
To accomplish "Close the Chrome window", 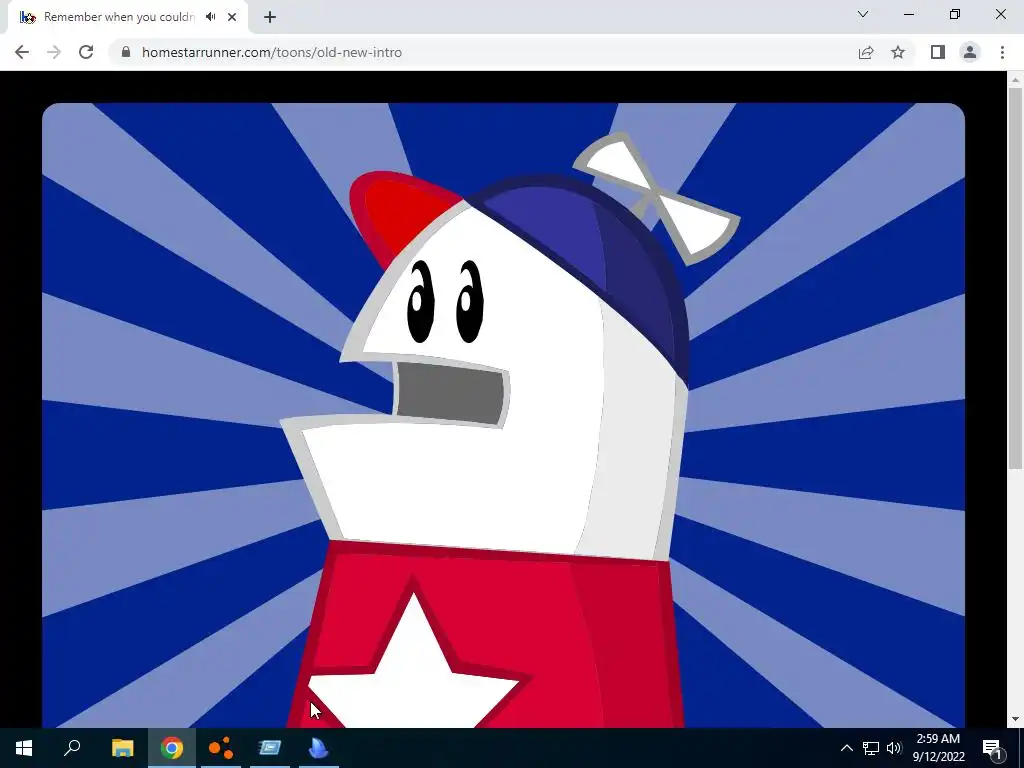I will [x=1000, y=14].
